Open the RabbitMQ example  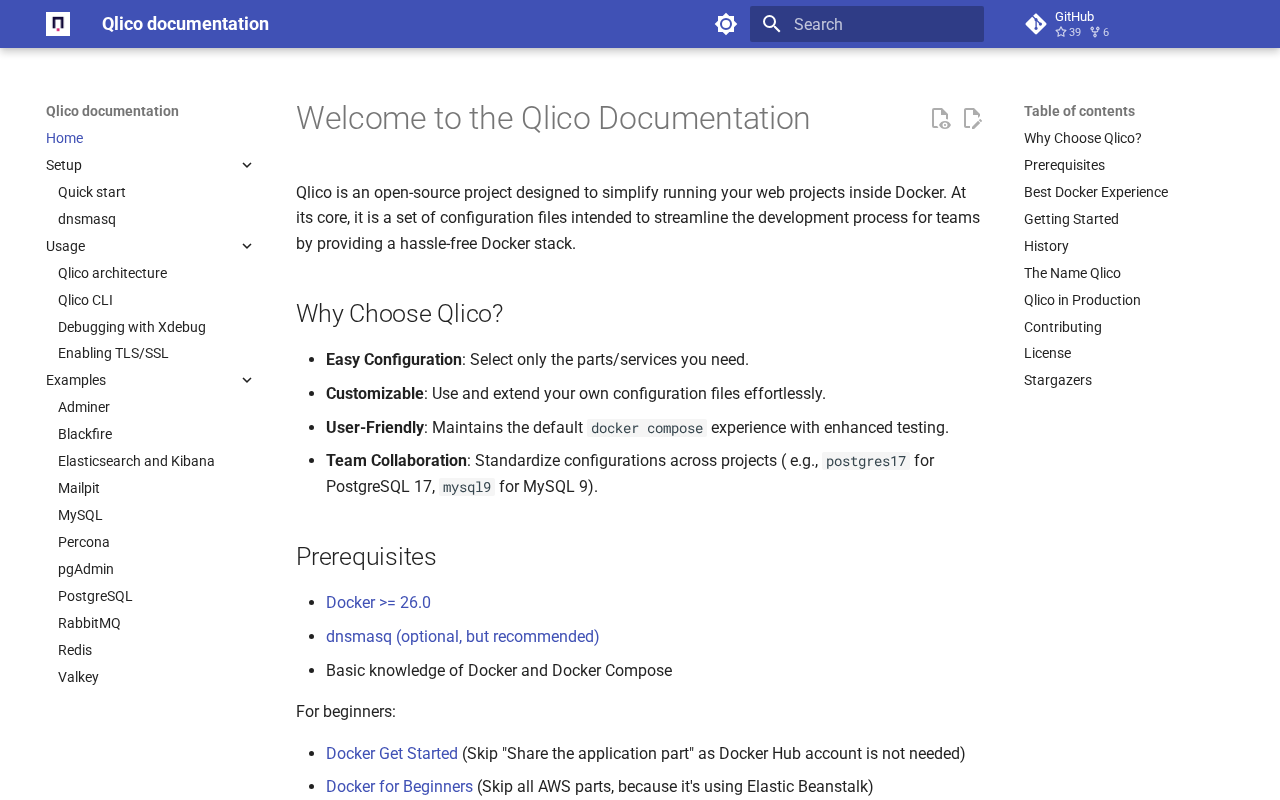point(89,623)
